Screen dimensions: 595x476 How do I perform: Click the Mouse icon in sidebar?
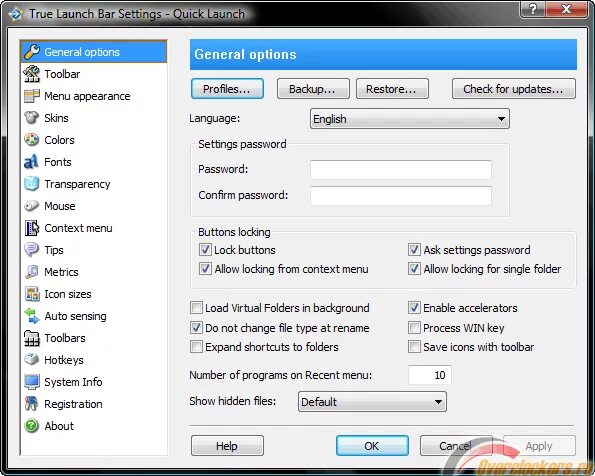tap(31, 206)
